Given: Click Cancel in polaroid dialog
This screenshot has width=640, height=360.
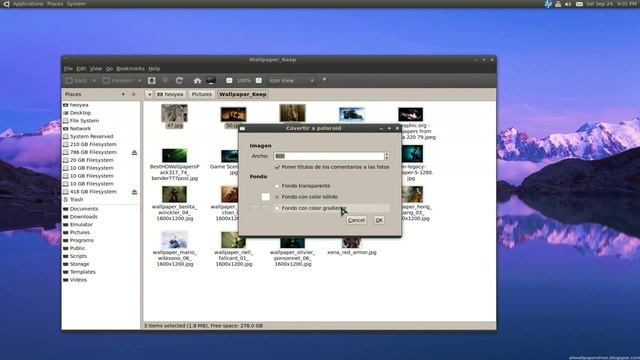Looking at the screenshot, I should point(356,220).
